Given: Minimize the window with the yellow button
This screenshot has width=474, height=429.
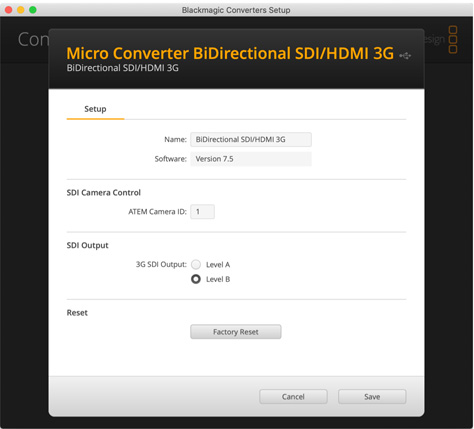Looking at the screenshot, I should [x=21, y=10].
